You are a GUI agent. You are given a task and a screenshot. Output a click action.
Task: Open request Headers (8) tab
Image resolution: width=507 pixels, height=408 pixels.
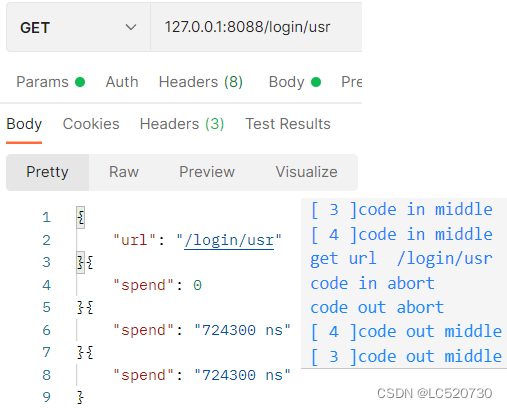tap(201, 82)
